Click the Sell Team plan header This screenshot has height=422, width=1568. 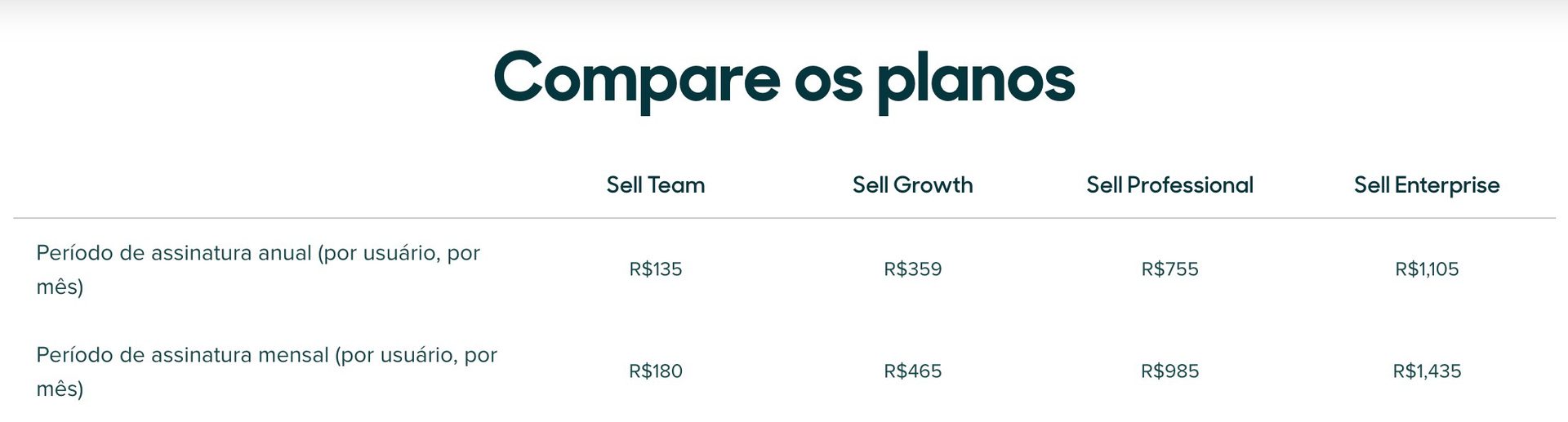[655, 185]
